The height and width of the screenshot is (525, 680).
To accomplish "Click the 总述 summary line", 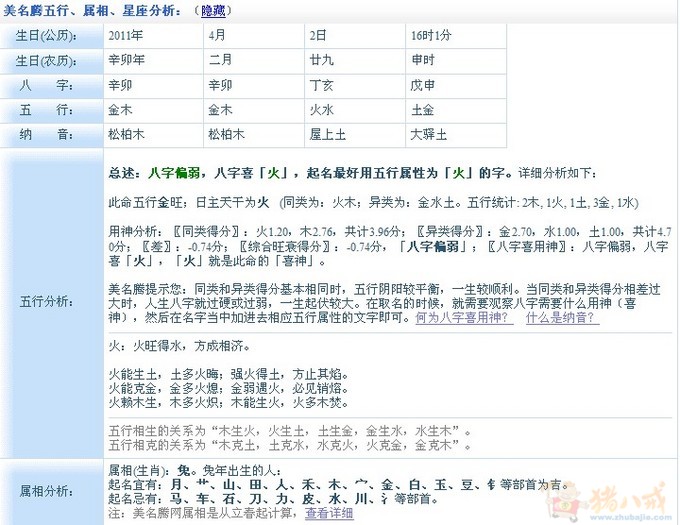I will pyautogui.click(x=352, y=173).
